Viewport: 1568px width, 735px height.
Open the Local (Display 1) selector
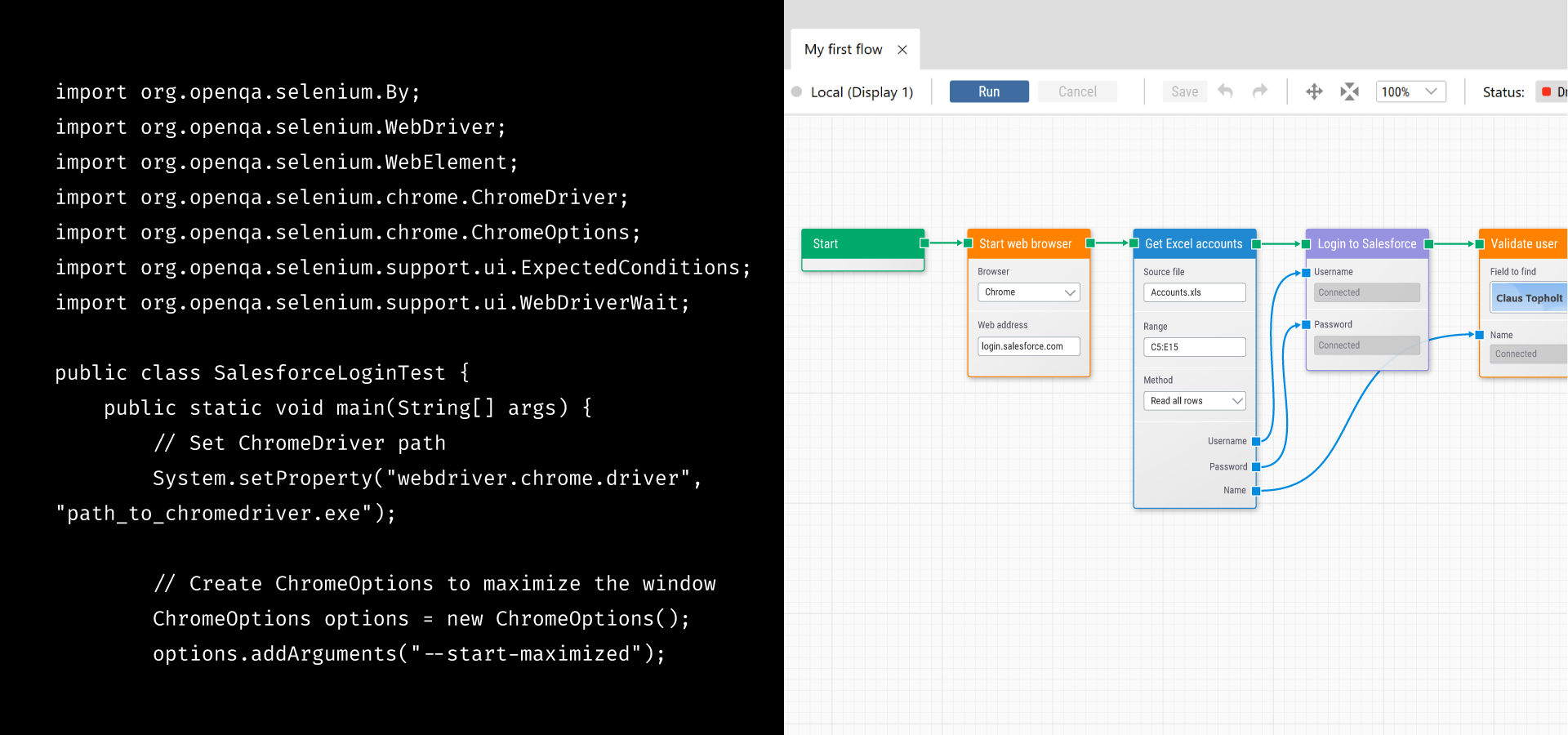coord(862,91)
